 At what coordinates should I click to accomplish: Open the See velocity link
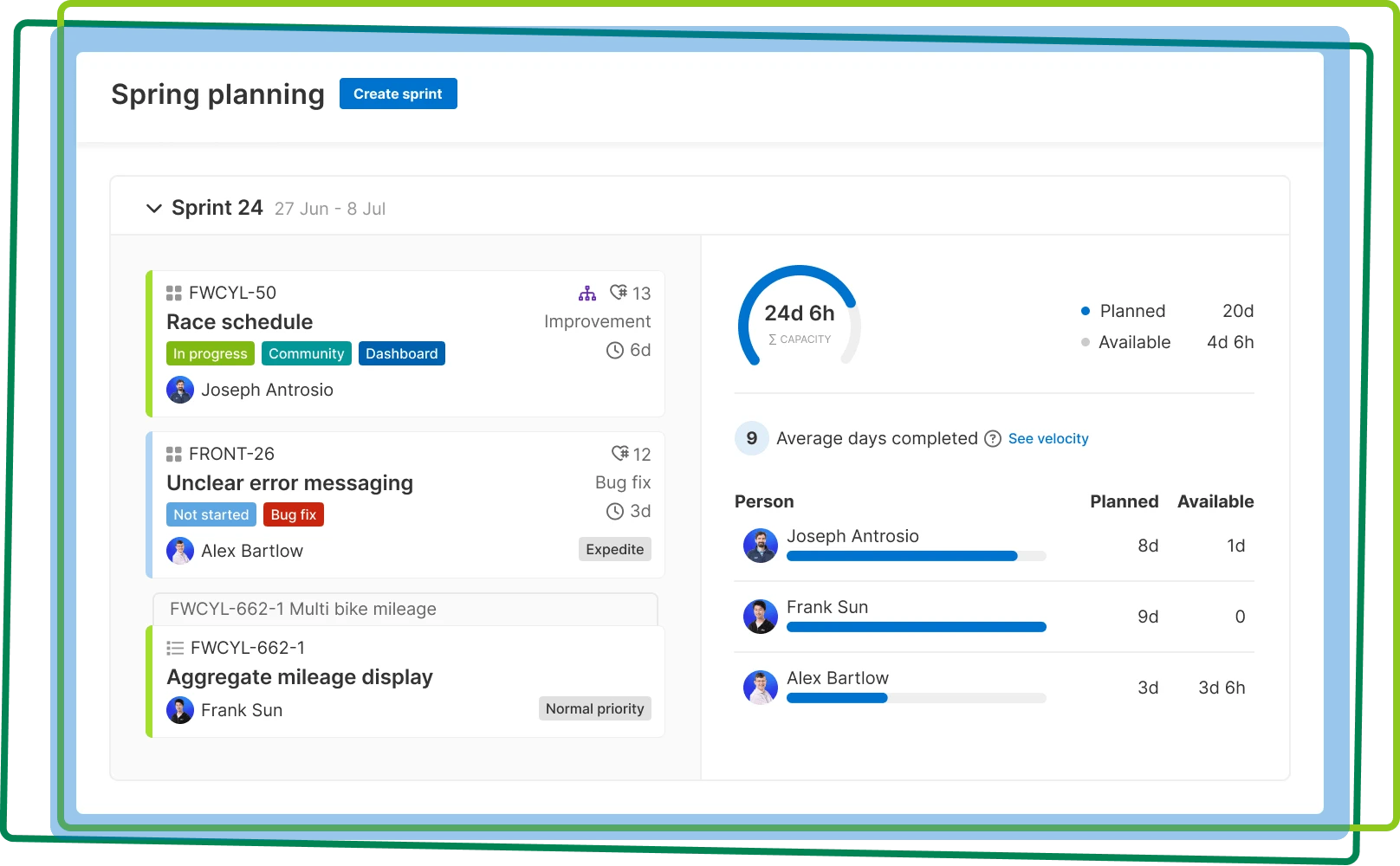click(1048, 438)
